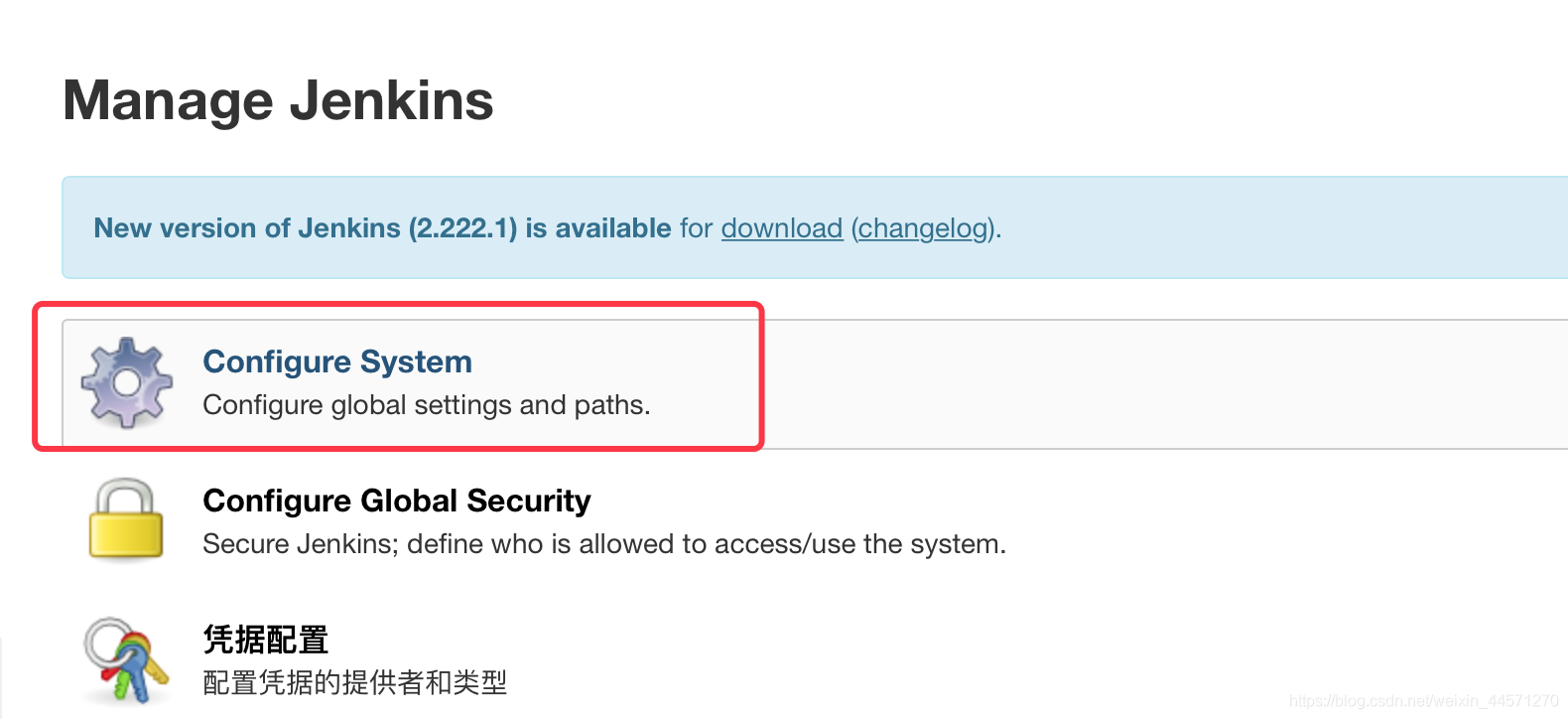Click 'Configure global settings and paths.' description
The width and height of the screenshot is (1568, 719).
coord(427,405)
